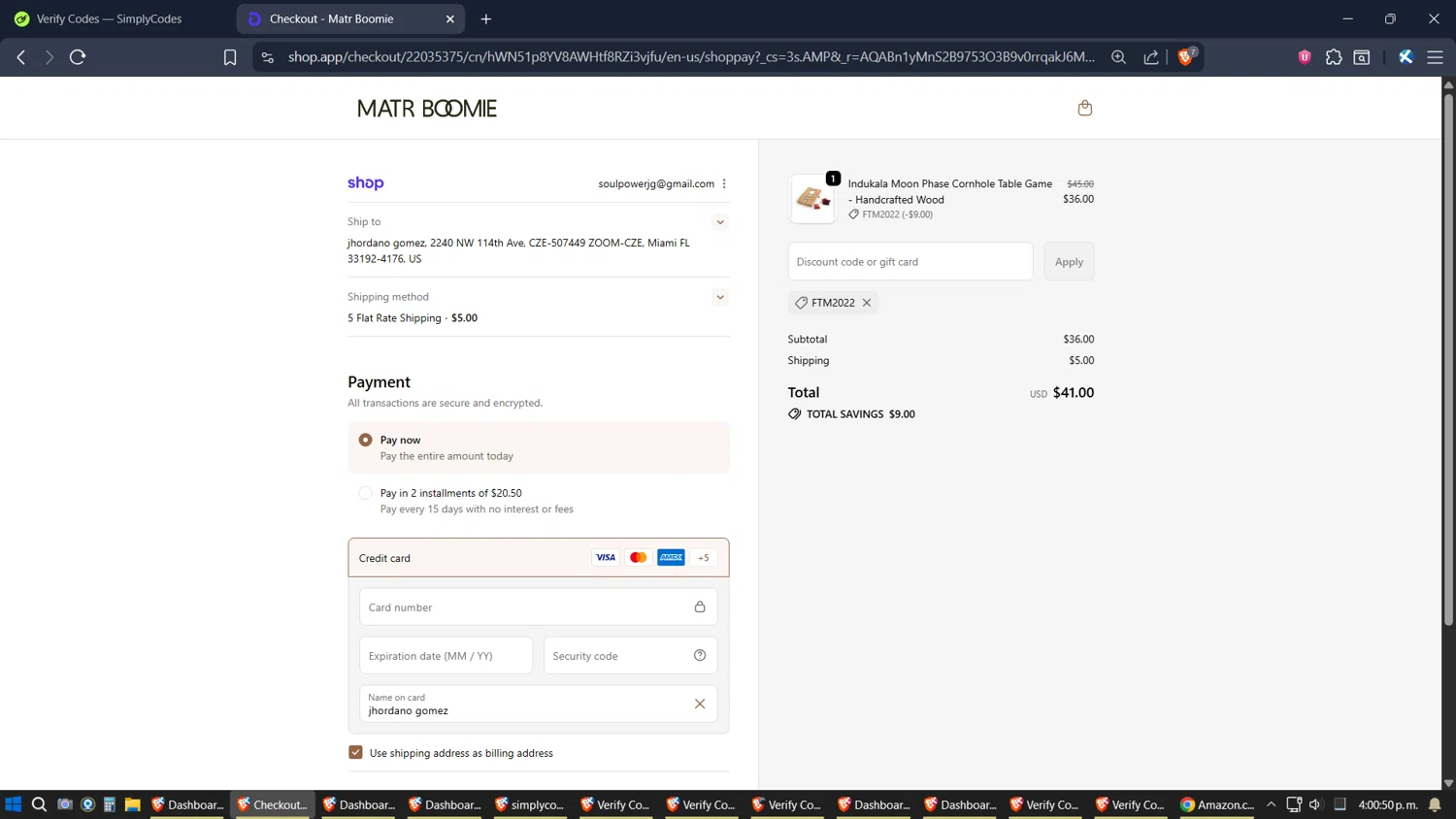1456x819 pixels.
Task: Open the Windows notifications bell
Action: [x=1435, y=804]
